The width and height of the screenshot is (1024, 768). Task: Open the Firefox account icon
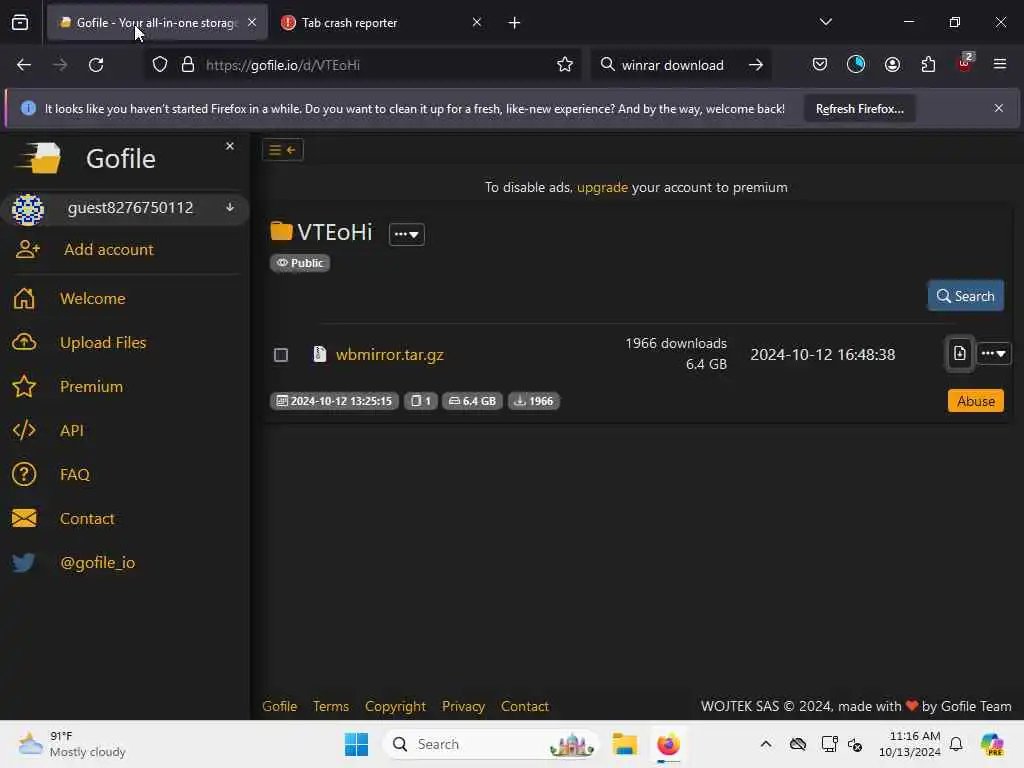pos(892,64)
